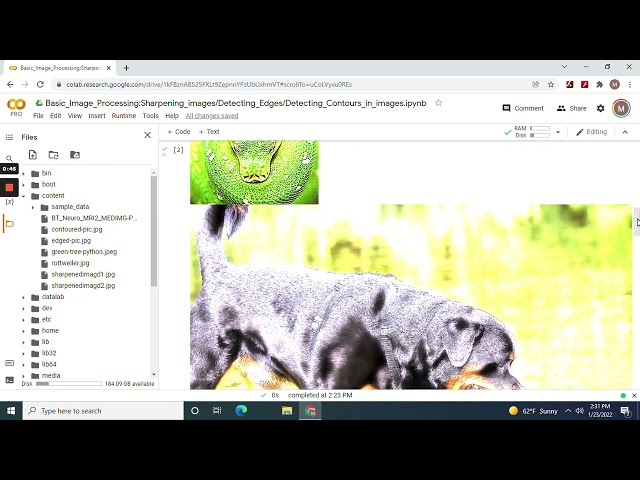The image size is (640, 480).
Task: Click the share page icon in address bar
Action: 536,84
